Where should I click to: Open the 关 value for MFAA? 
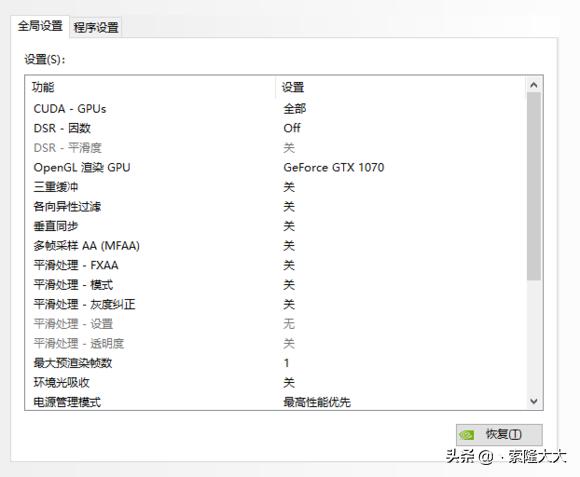click(289, 246)
